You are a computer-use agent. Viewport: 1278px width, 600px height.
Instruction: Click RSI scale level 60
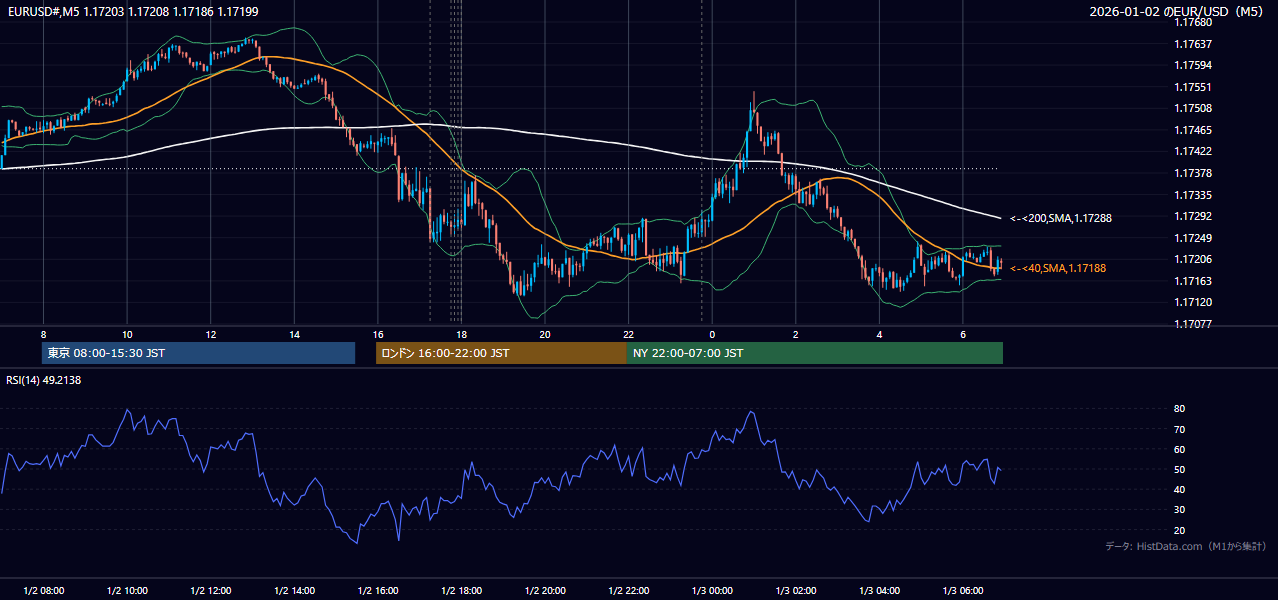(x=1180, y=449)
